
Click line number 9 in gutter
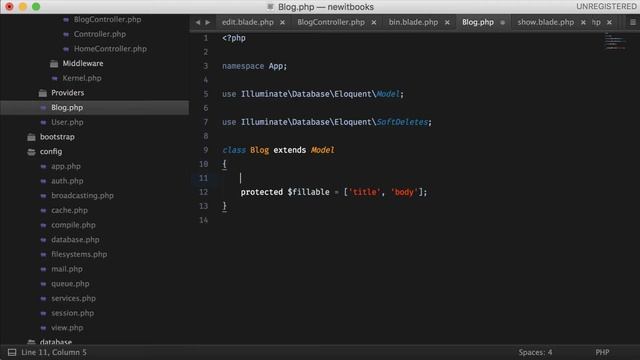pos(206,150)
